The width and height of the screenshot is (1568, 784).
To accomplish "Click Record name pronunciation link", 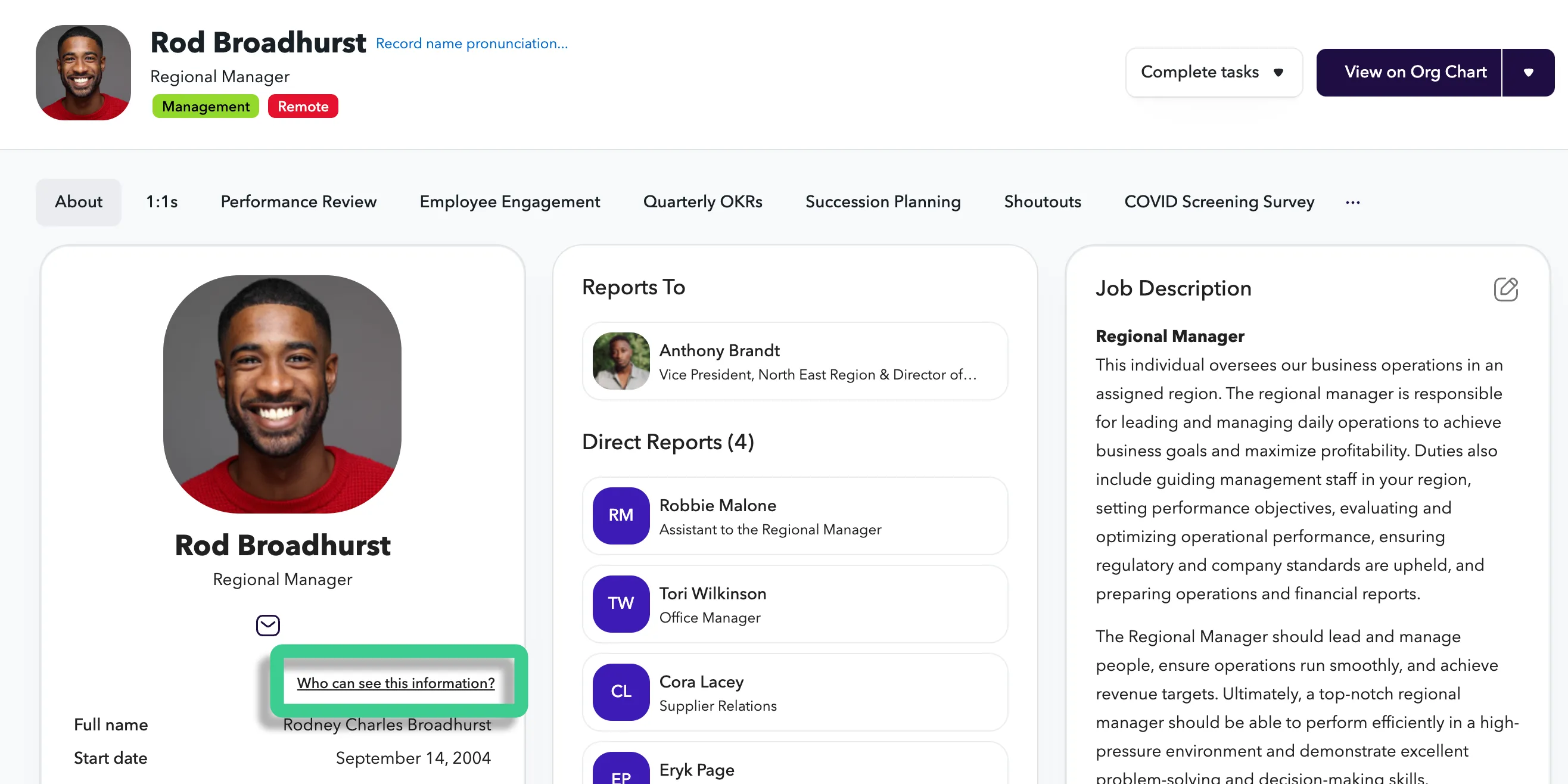I will tap(472, 44).
